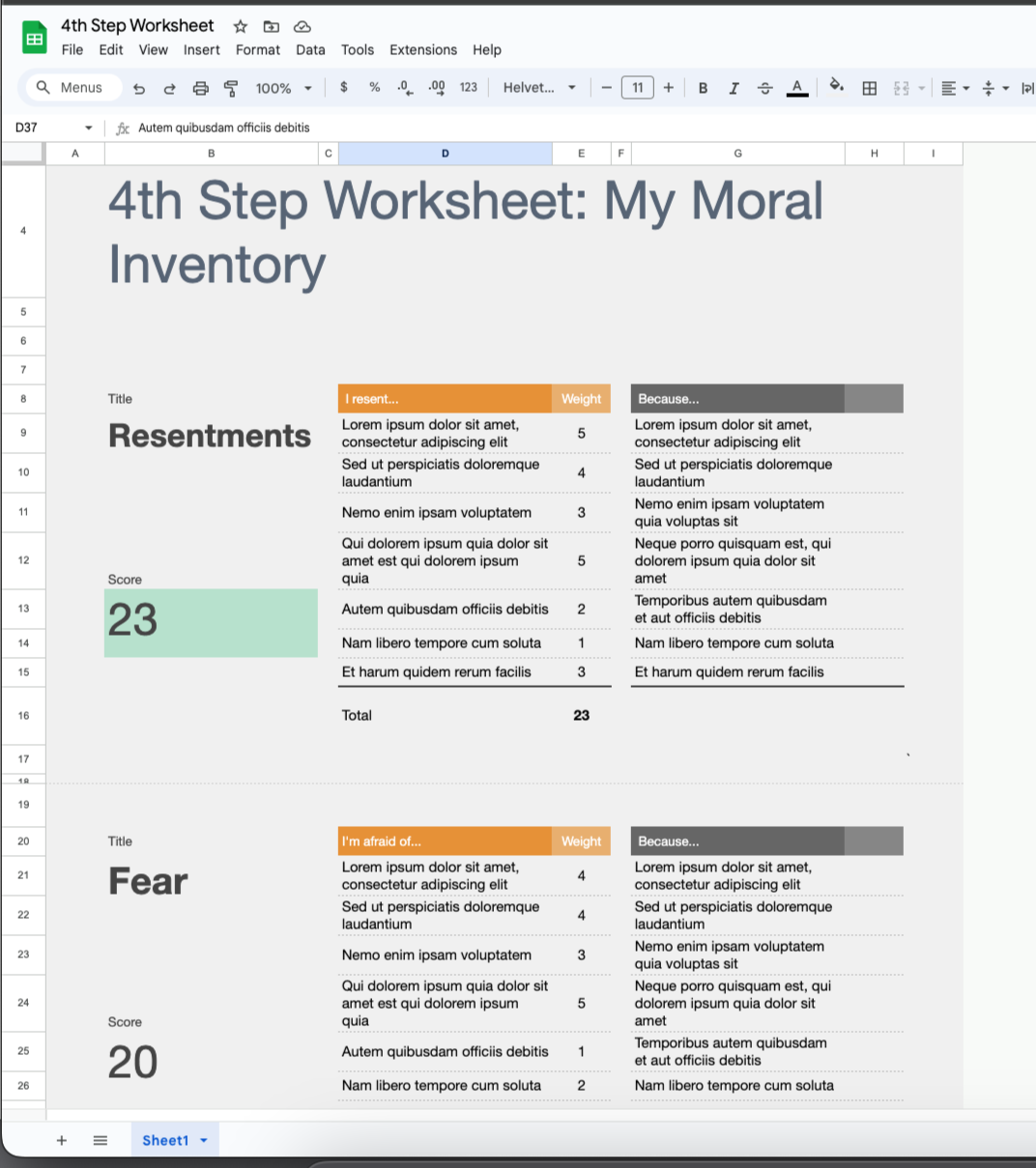
Task: Open the zoom level dropdown
Action: point(282,87)
